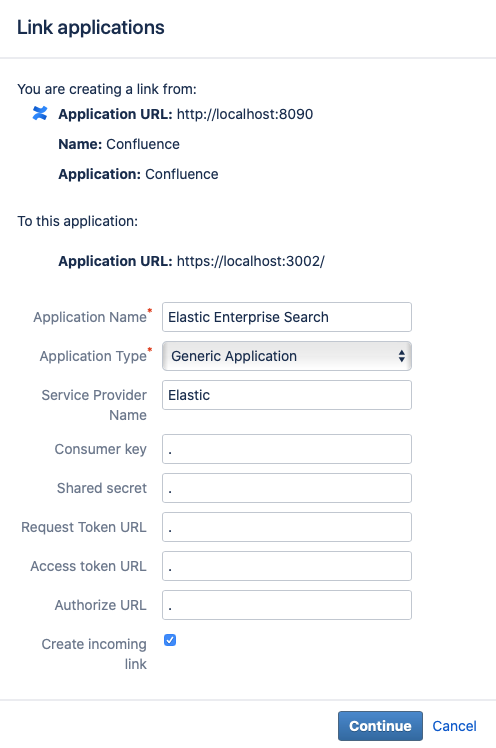Image resolution: width=496 pixels, height=748 pixels.
Task: Click the 'Application Name' field label
Action: click(x=90, y=317)
